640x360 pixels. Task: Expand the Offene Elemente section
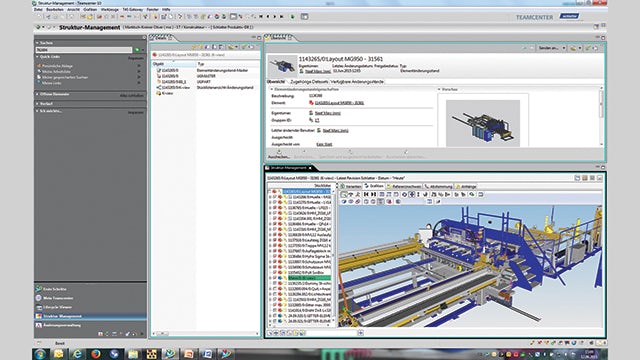click(x=37, y=94)
